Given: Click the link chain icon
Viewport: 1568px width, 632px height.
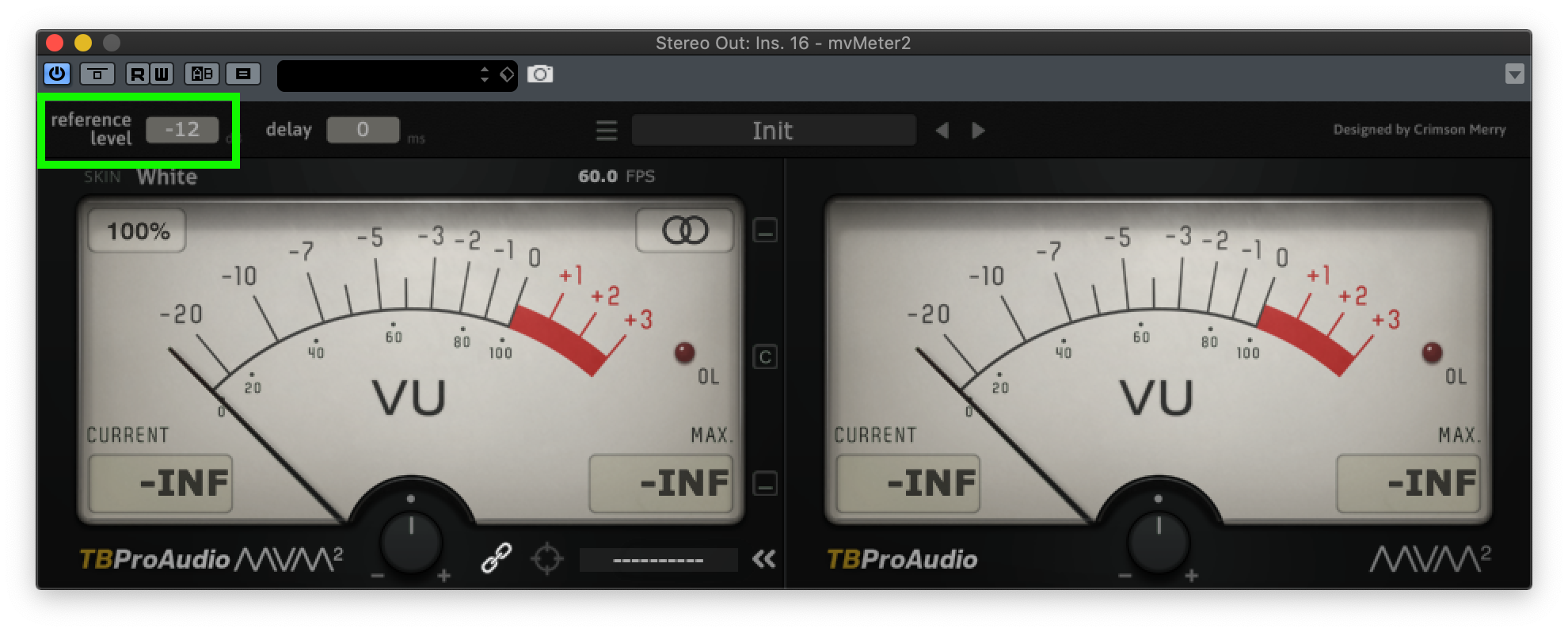Looking at the screenshot, I should pos(497,558).
